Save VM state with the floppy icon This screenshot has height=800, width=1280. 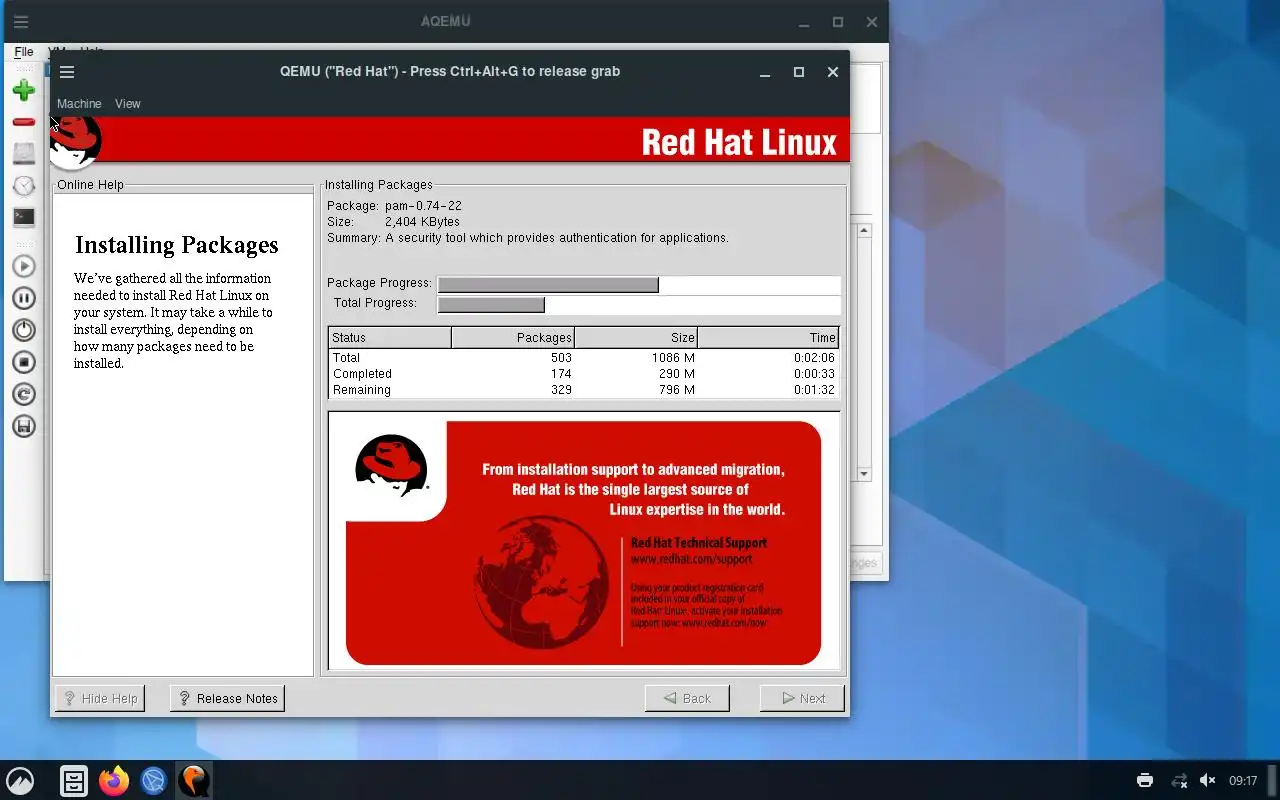pyautogui.click(x=24, y=426)
